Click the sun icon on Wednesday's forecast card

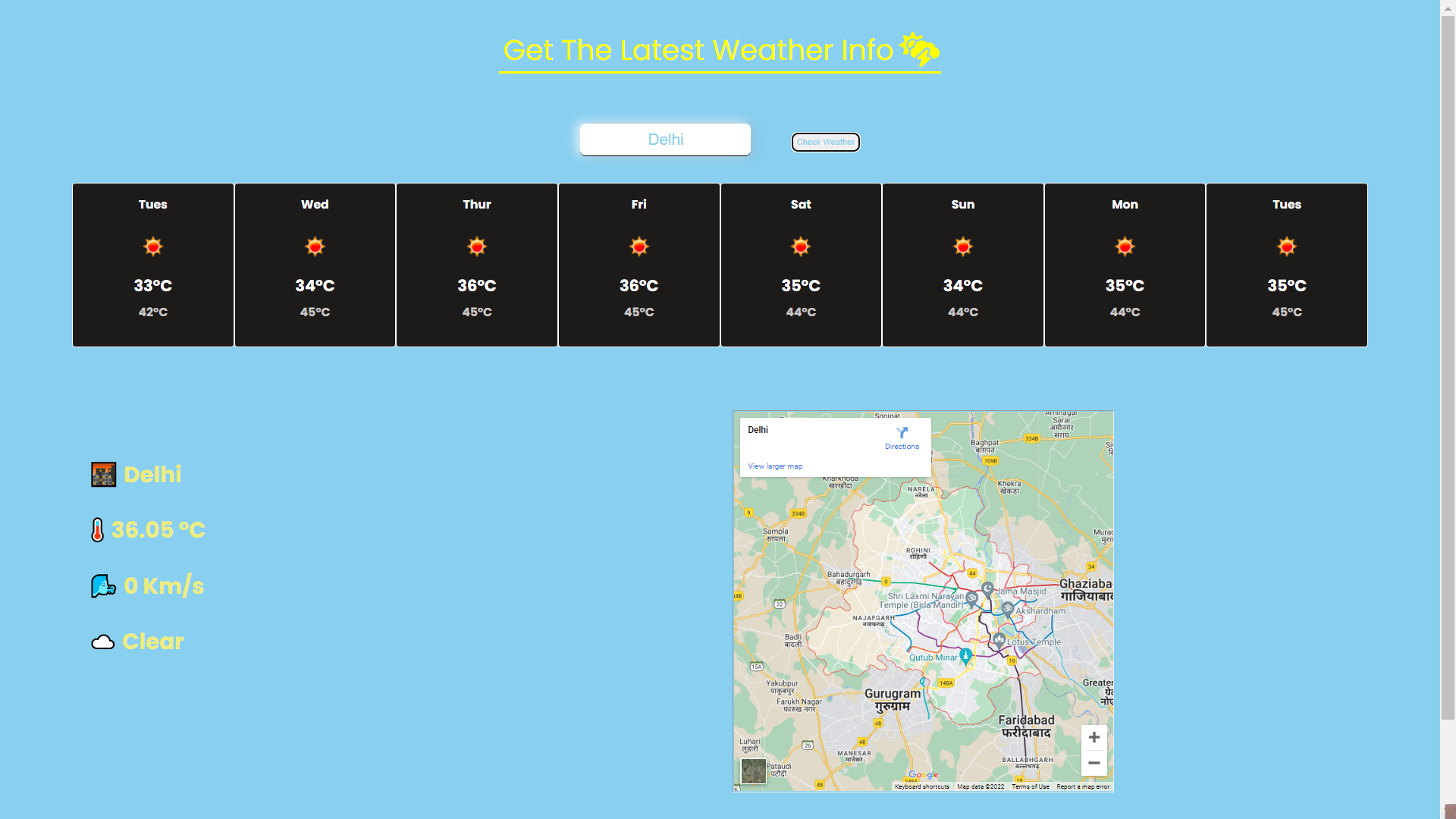(315, 246)
